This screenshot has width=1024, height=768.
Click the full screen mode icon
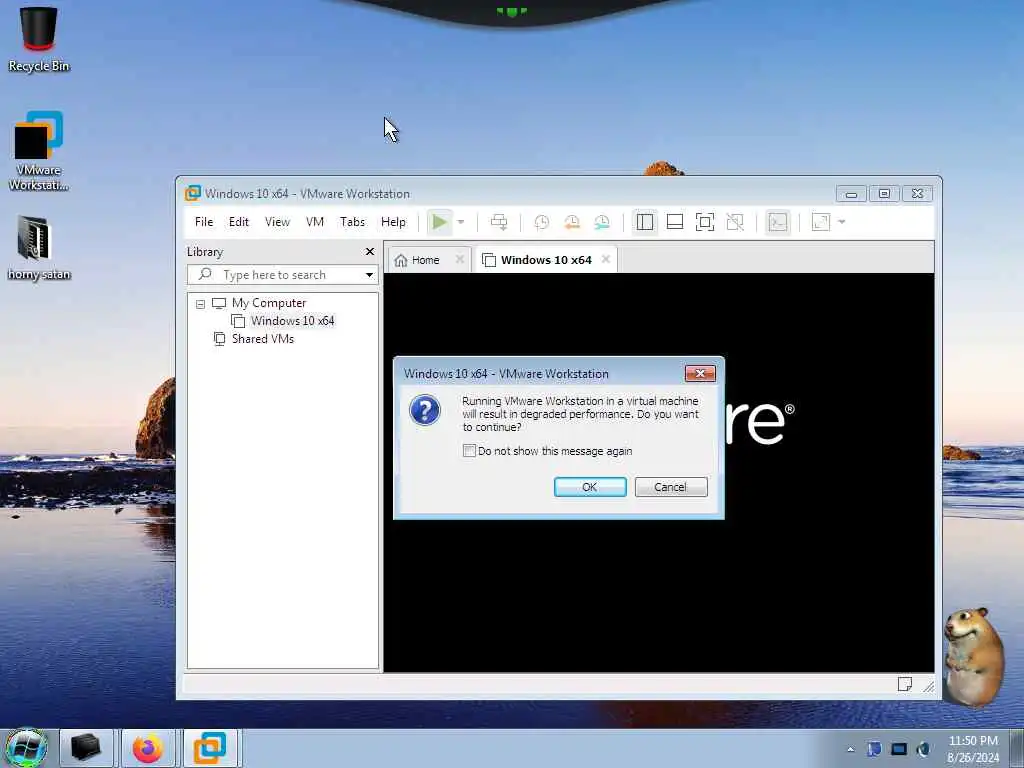705,222
